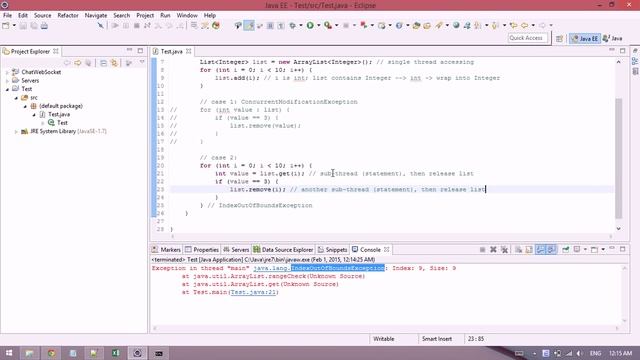The width and height of the screenshot is (640, 360).
Task: Click the New file toolbar icon
Action: coord(6,25)
